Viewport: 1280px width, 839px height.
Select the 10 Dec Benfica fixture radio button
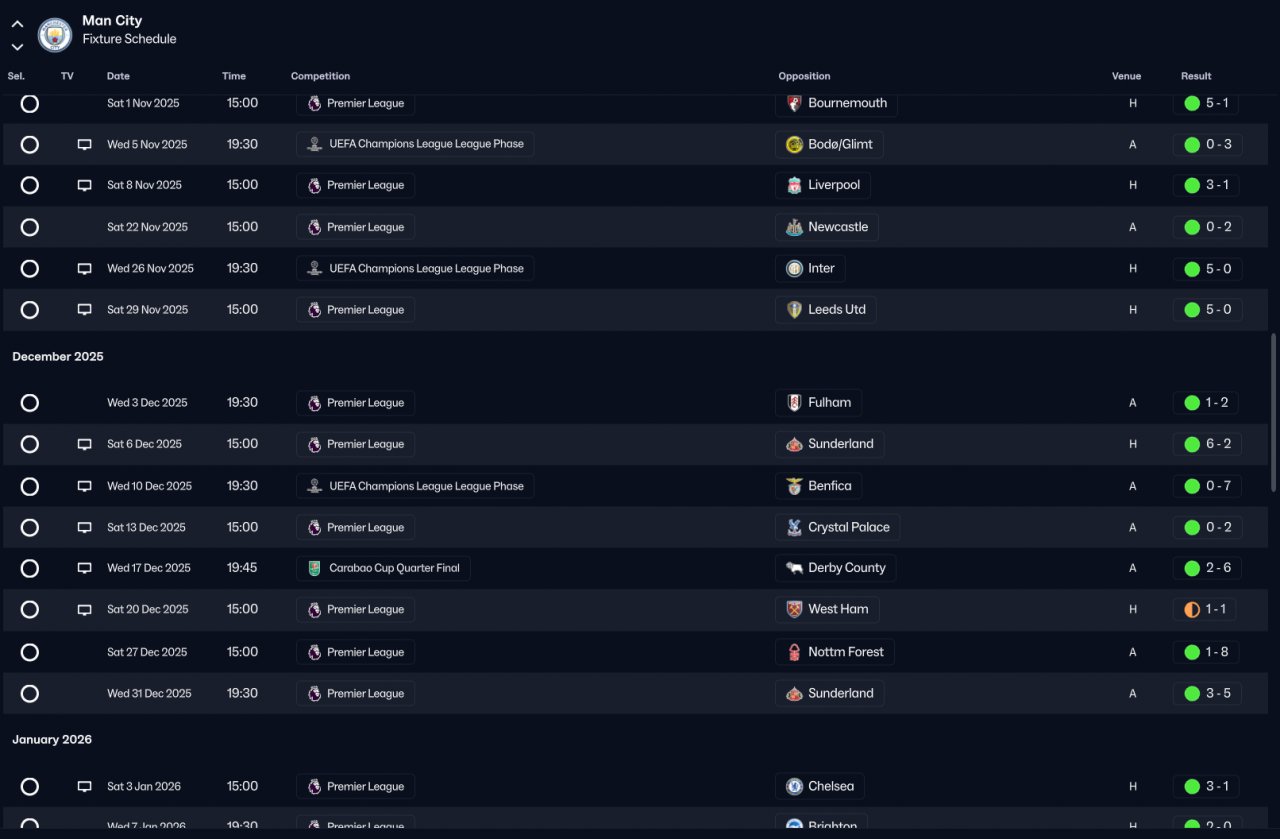coord(30,486)
